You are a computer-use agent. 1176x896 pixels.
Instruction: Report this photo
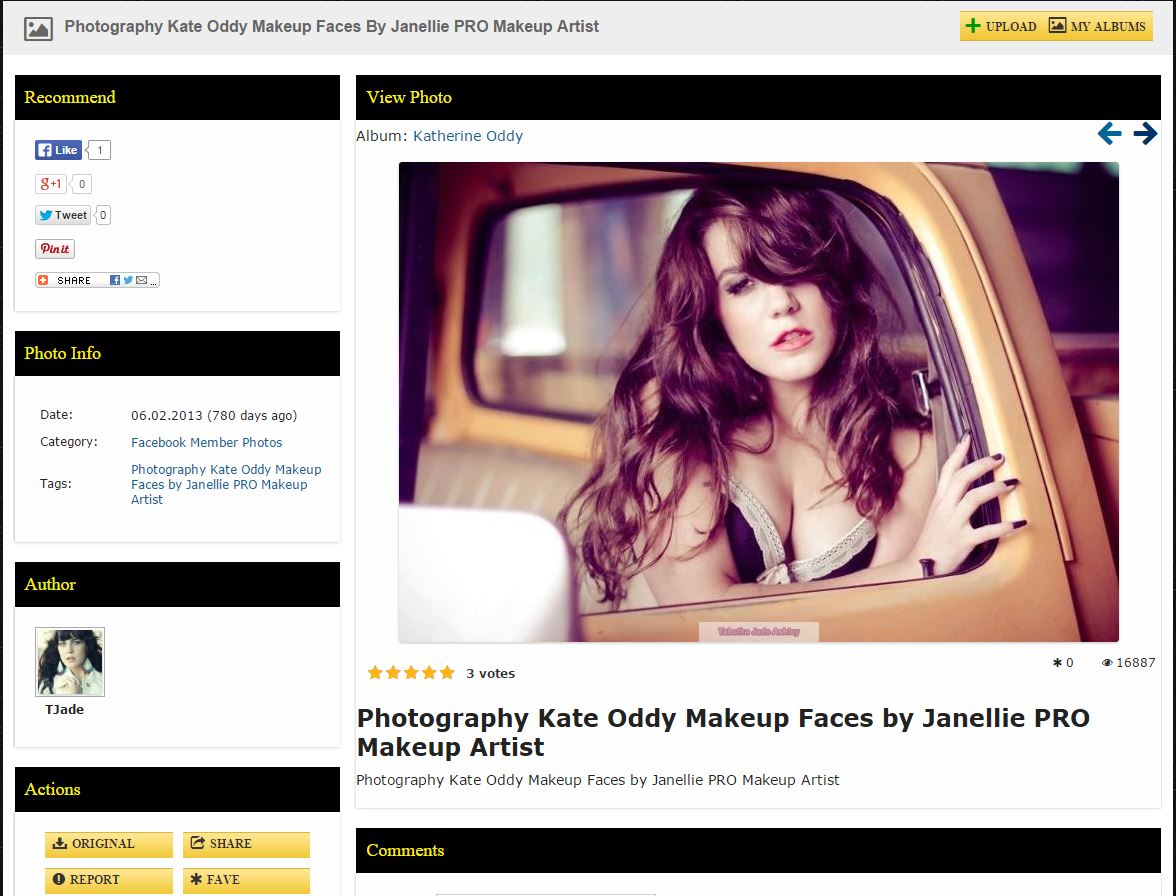click(x=108, y=880)
